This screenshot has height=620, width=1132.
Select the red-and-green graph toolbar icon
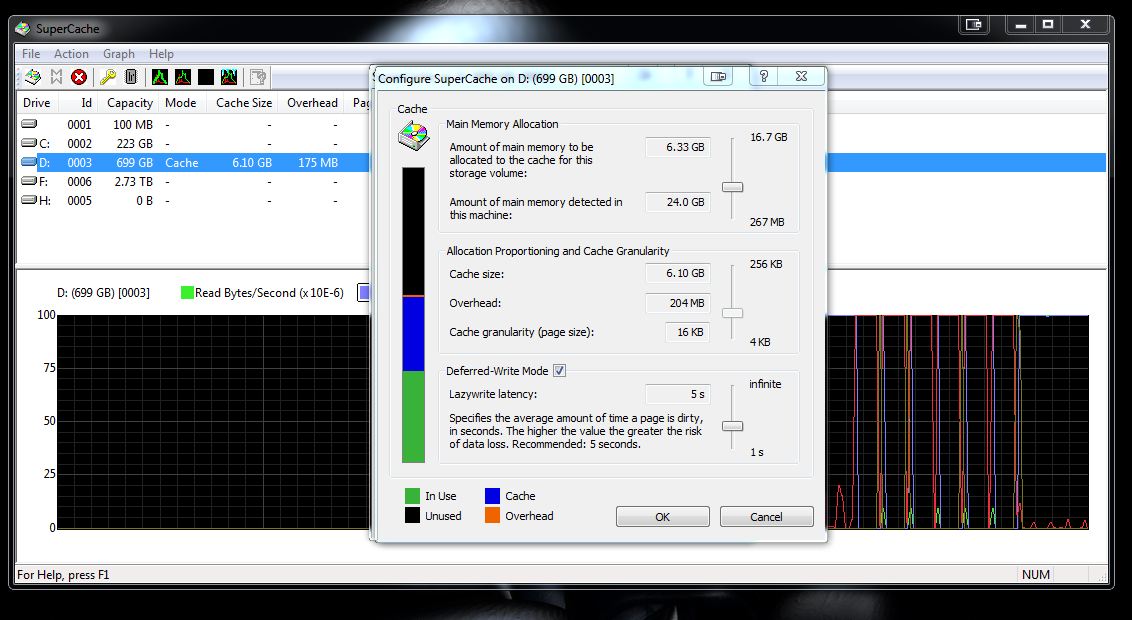(183, 77)
